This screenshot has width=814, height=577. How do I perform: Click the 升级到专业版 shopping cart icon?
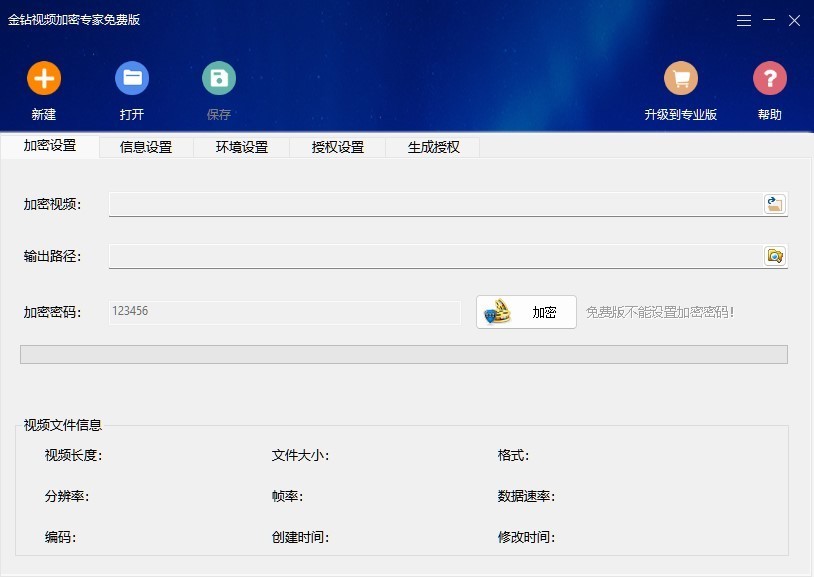[x=681, y=78]
